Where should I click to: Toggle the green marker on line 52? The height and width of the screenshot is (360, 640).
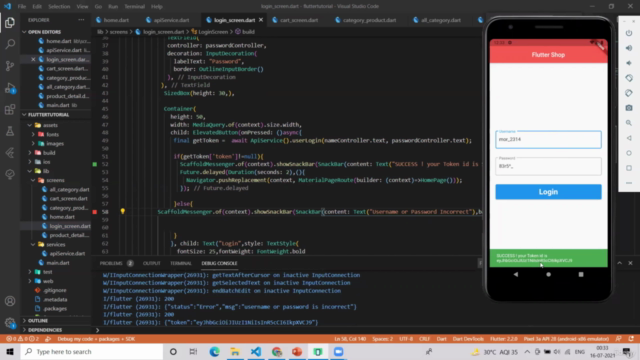coord(95,164)
